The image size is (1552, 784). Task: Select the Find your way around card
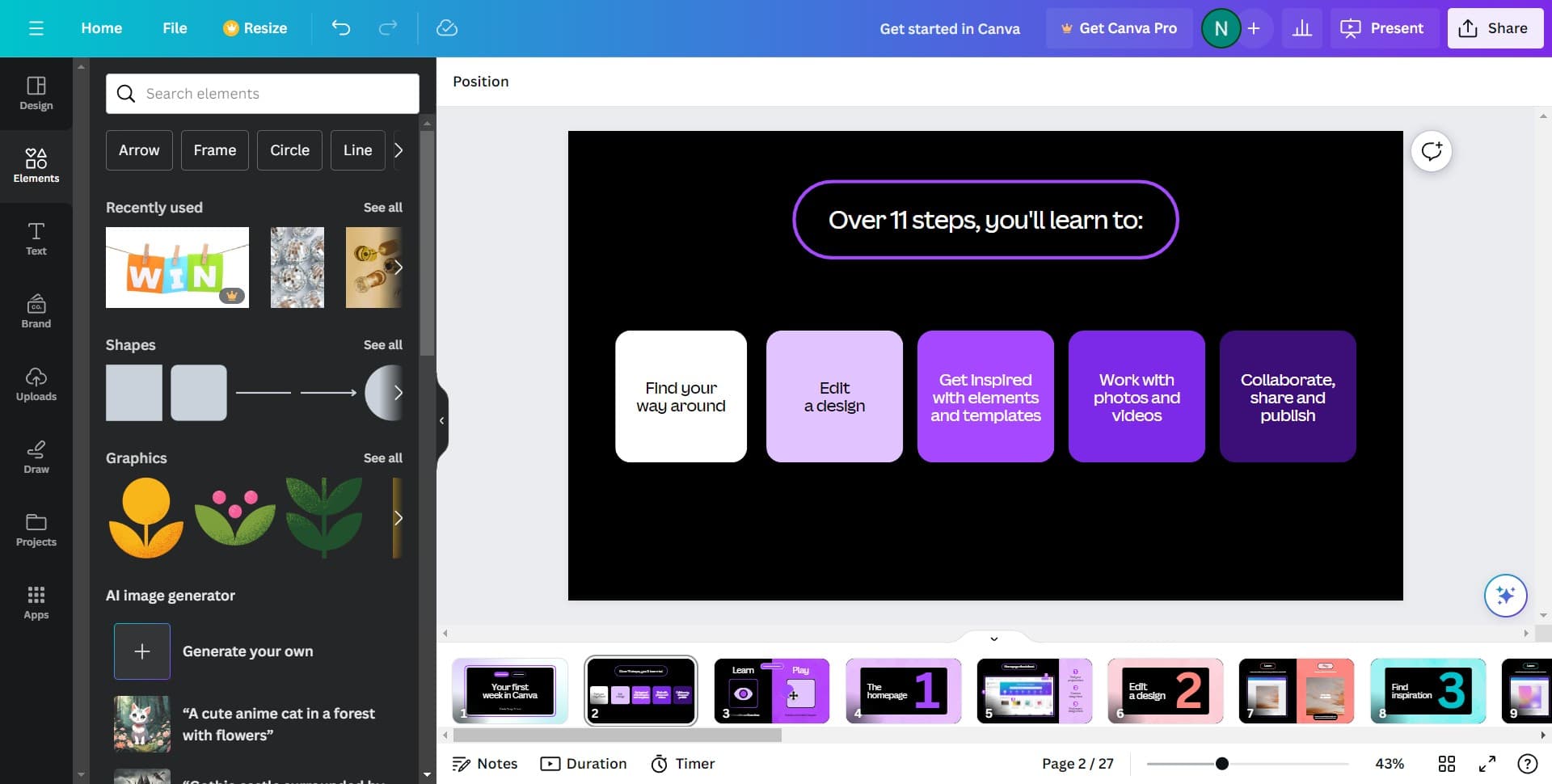681,397
